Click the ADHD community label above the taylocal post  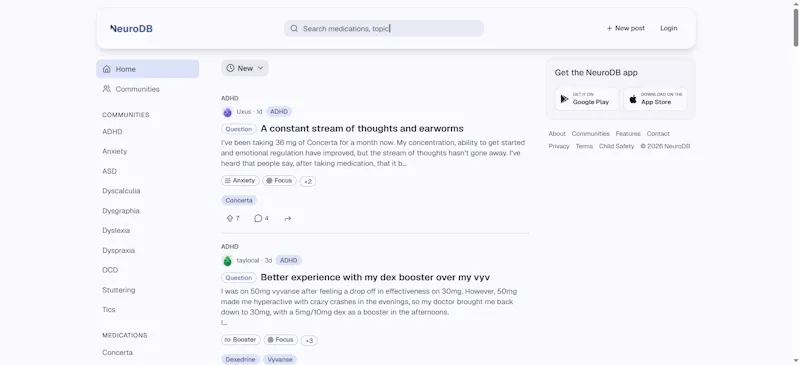(230, 247)
